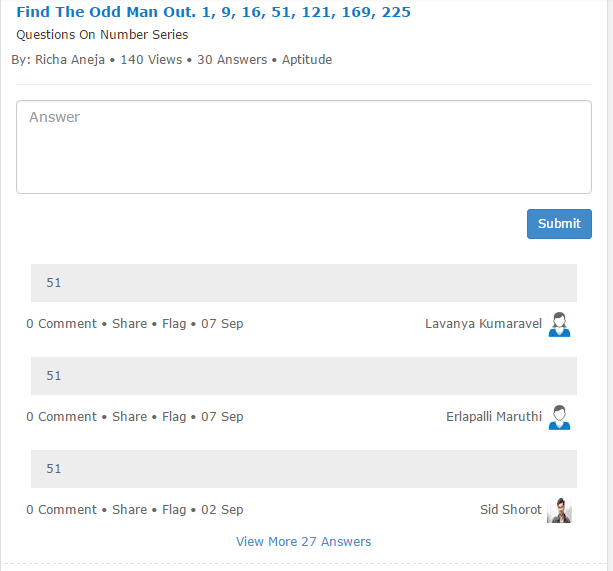613x571 pixels.
Task: Share Sid Shorot's answer
Action: tap(129, 510)
